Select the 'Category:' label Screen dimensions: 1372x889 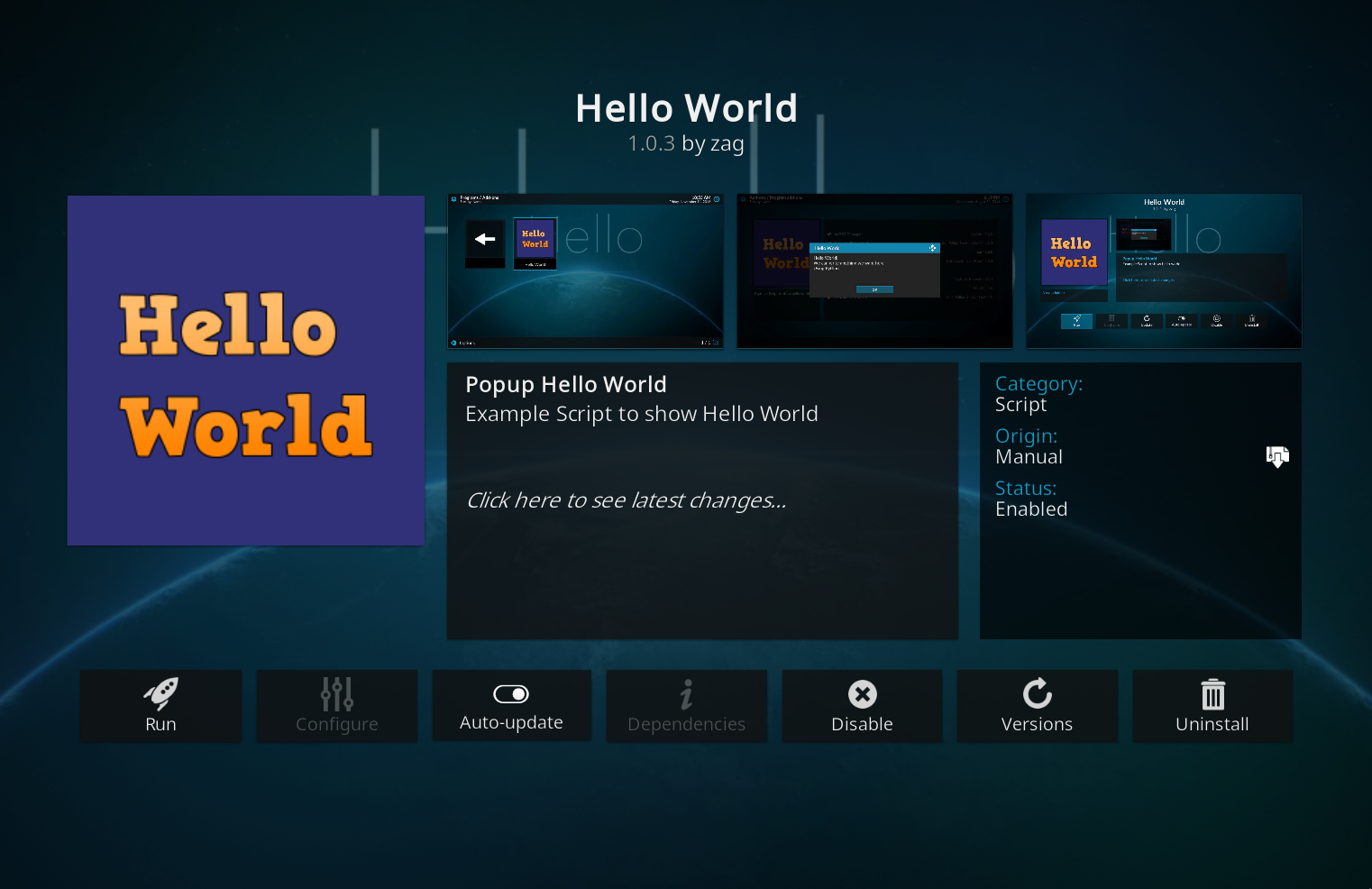click(1038, 384)
